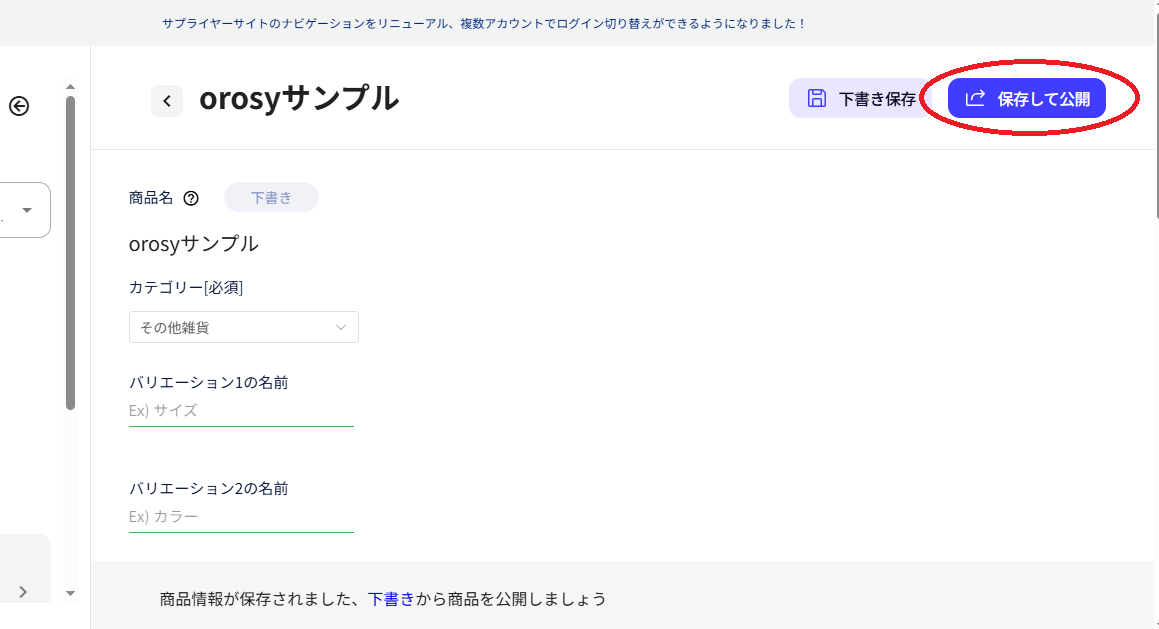
Task: Click the top announcement banner text
Action: [483, 24]
